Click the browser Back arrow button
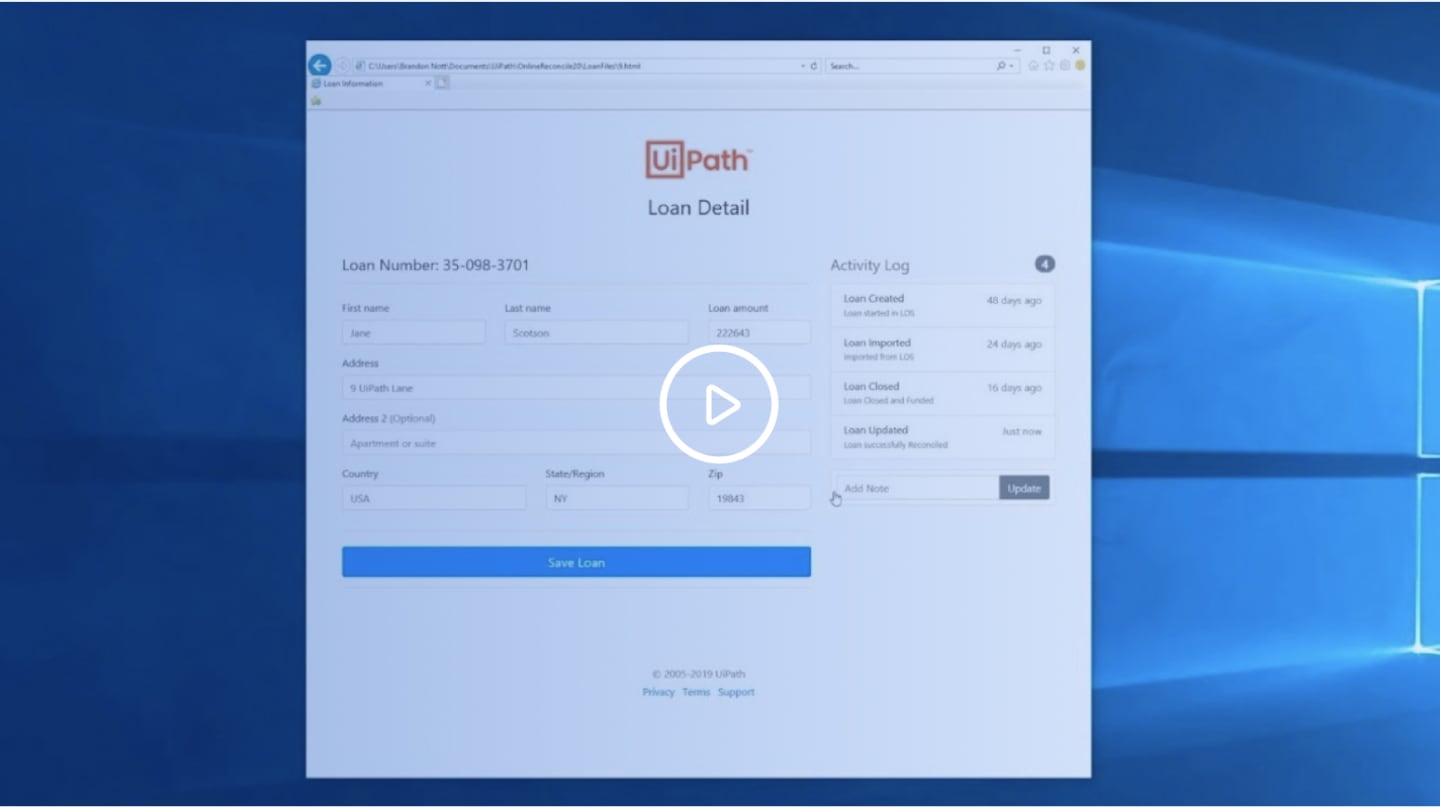 pyautogui.click(x=319, y=65)
